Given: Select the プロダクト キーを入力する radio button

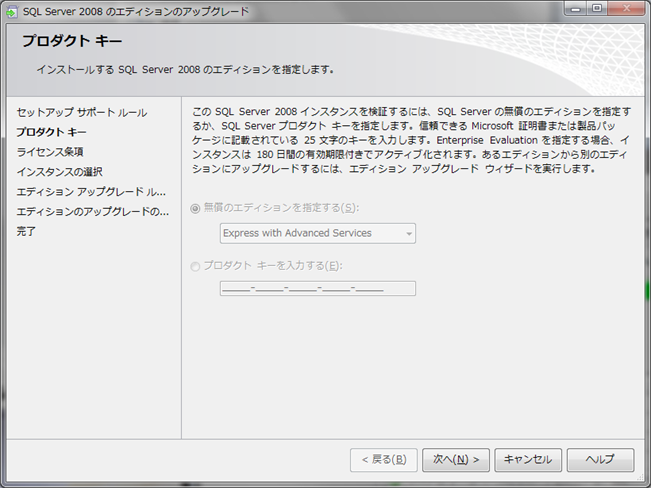Looking at the screenshot, I should point(195,266).
